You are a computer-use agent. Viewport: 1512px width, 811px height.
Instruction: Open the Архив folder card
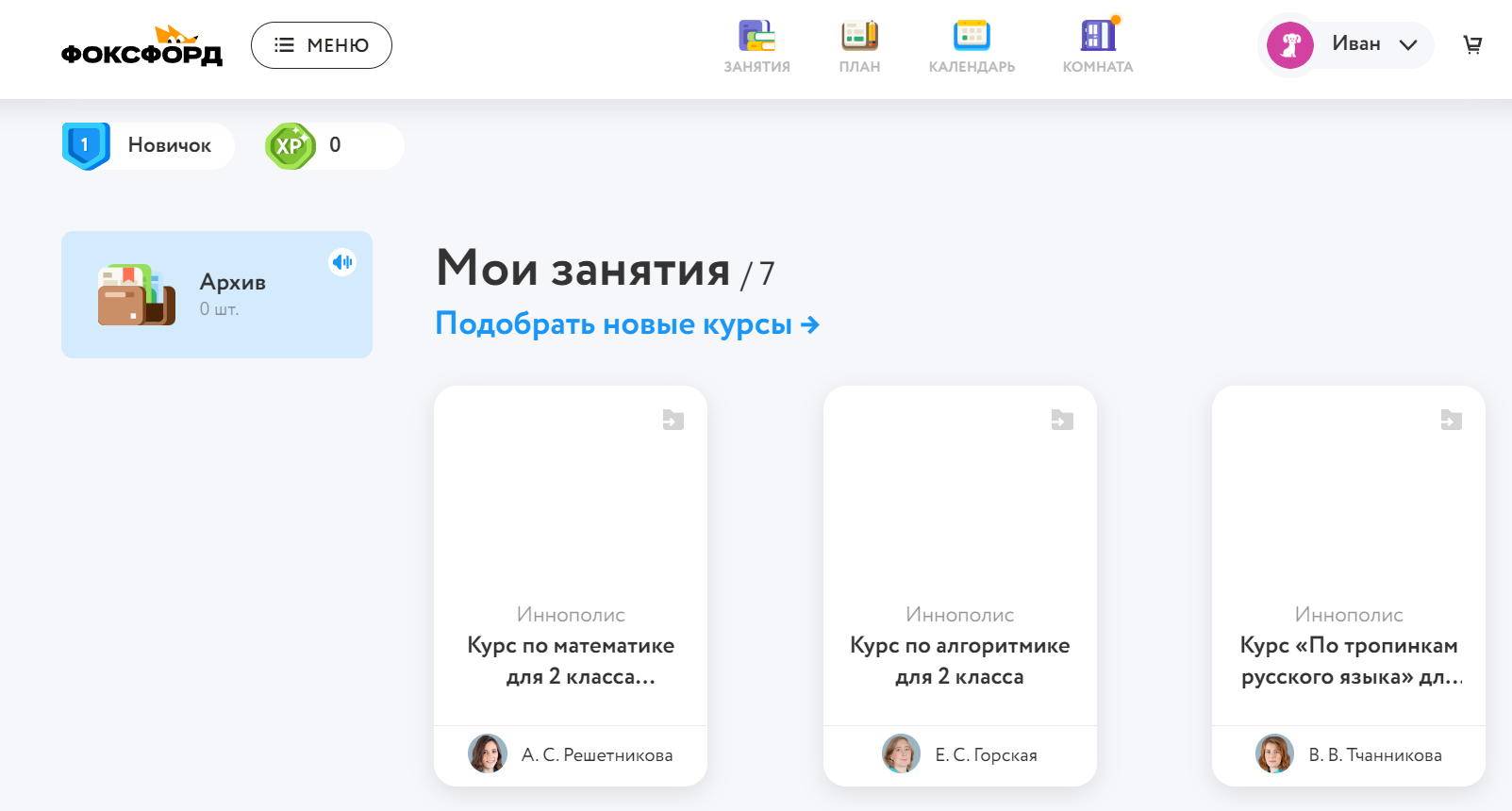[x=216, y=295]
